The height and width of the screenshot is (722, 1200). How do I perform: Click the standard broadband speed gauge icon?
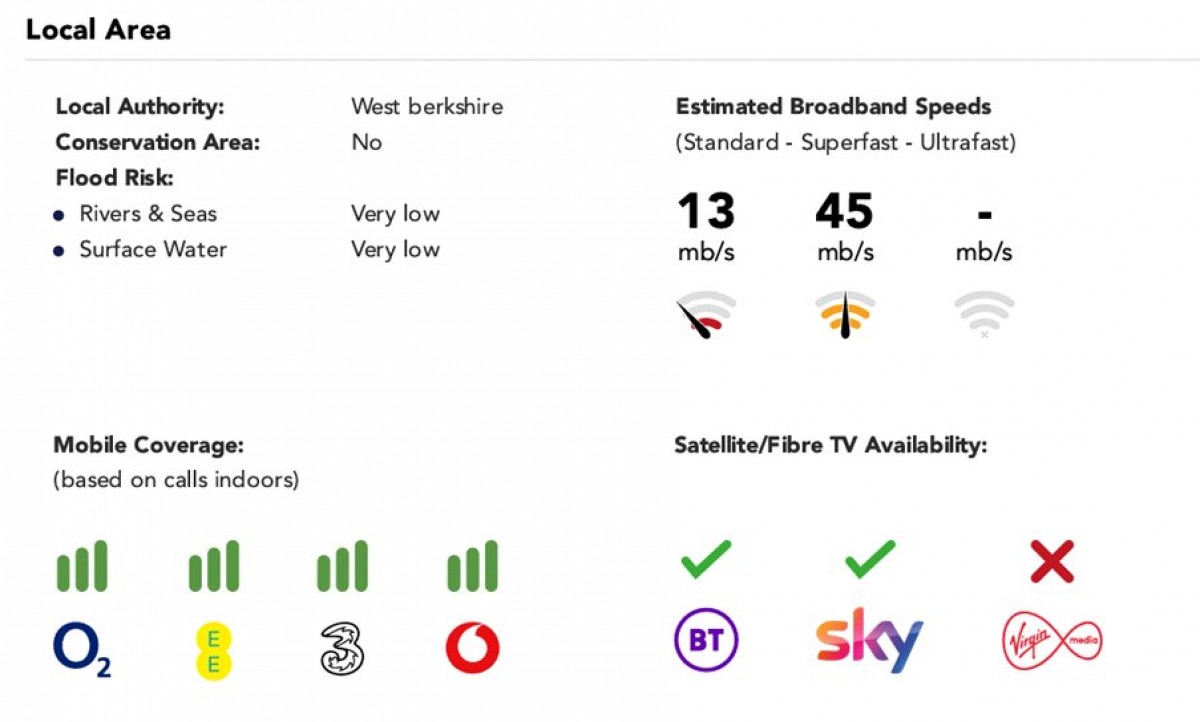click(x=706, y=315)
